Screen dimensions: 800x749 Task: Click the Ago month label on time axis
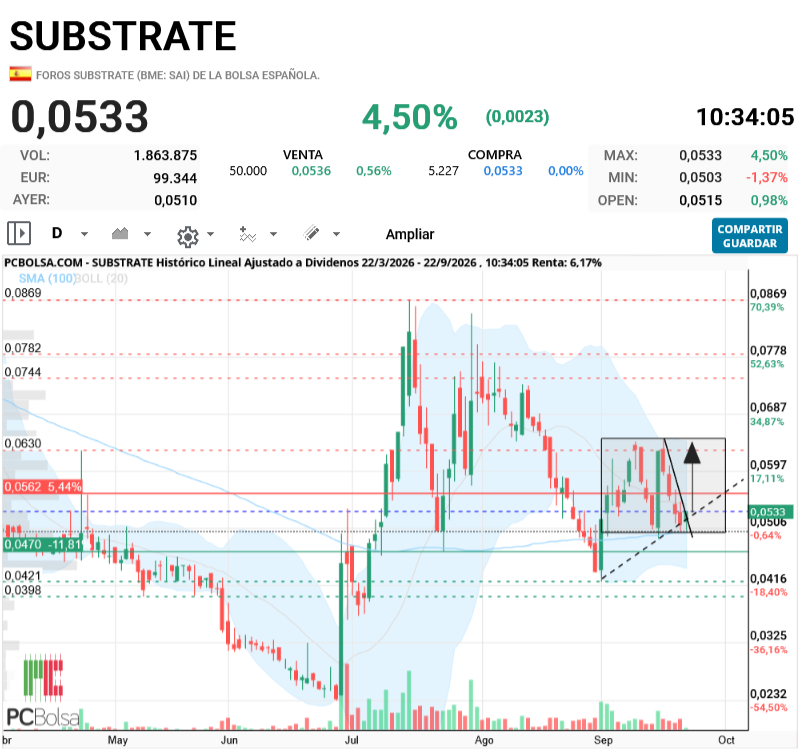pos(484,740)
